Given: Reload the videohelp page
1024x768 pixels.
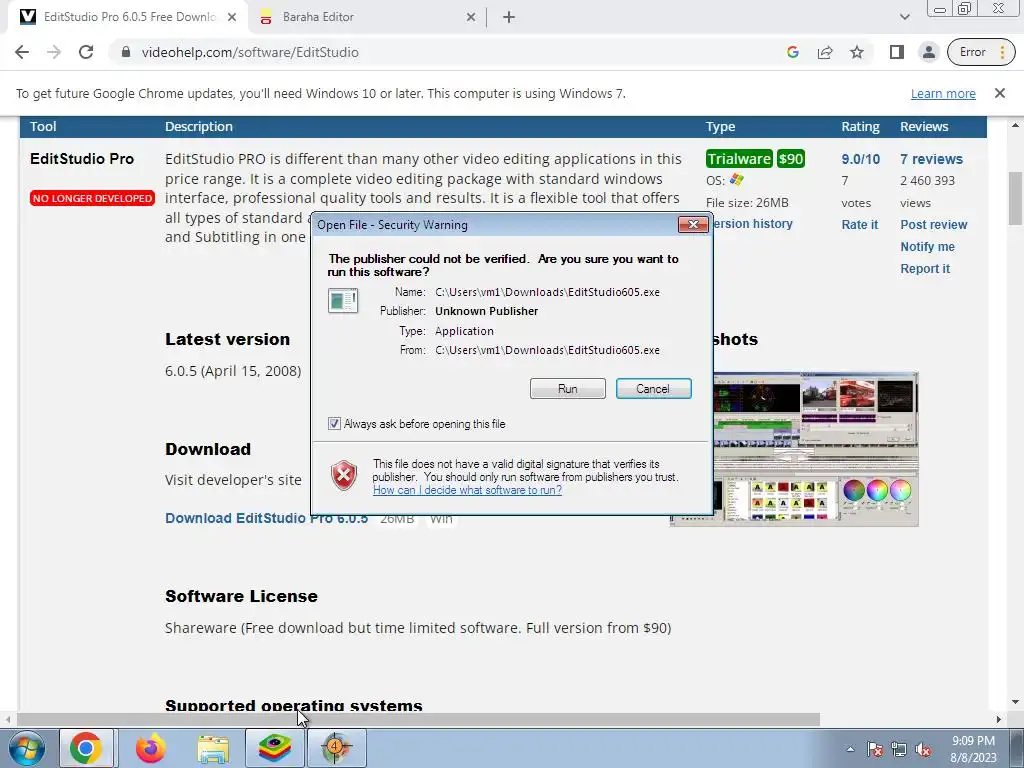Looking at the screenshot, I should [86, 52].
